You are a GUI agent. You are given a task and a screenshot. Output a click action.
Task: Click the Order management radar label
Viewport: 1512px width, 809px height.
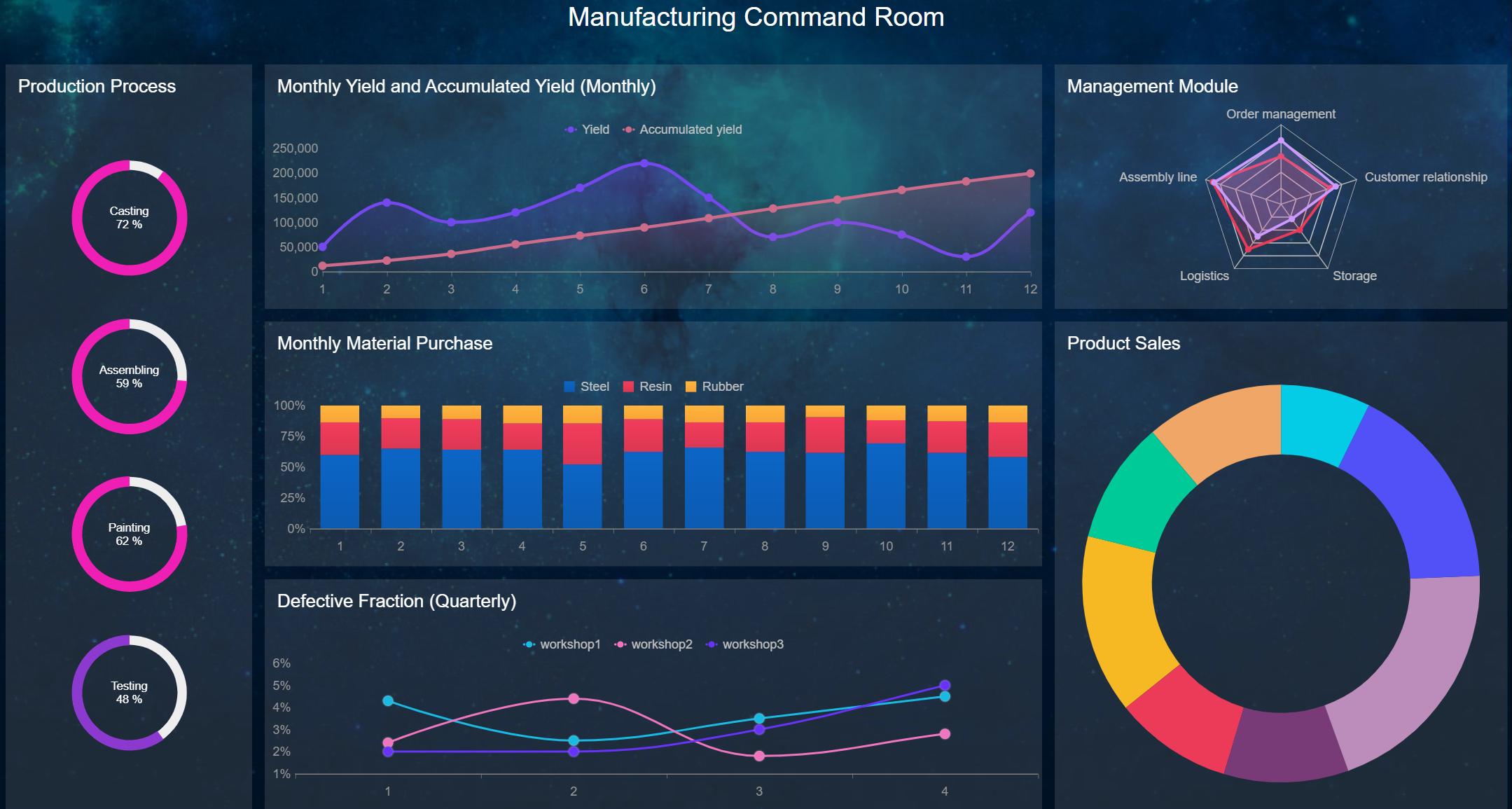coord(1280,114)
